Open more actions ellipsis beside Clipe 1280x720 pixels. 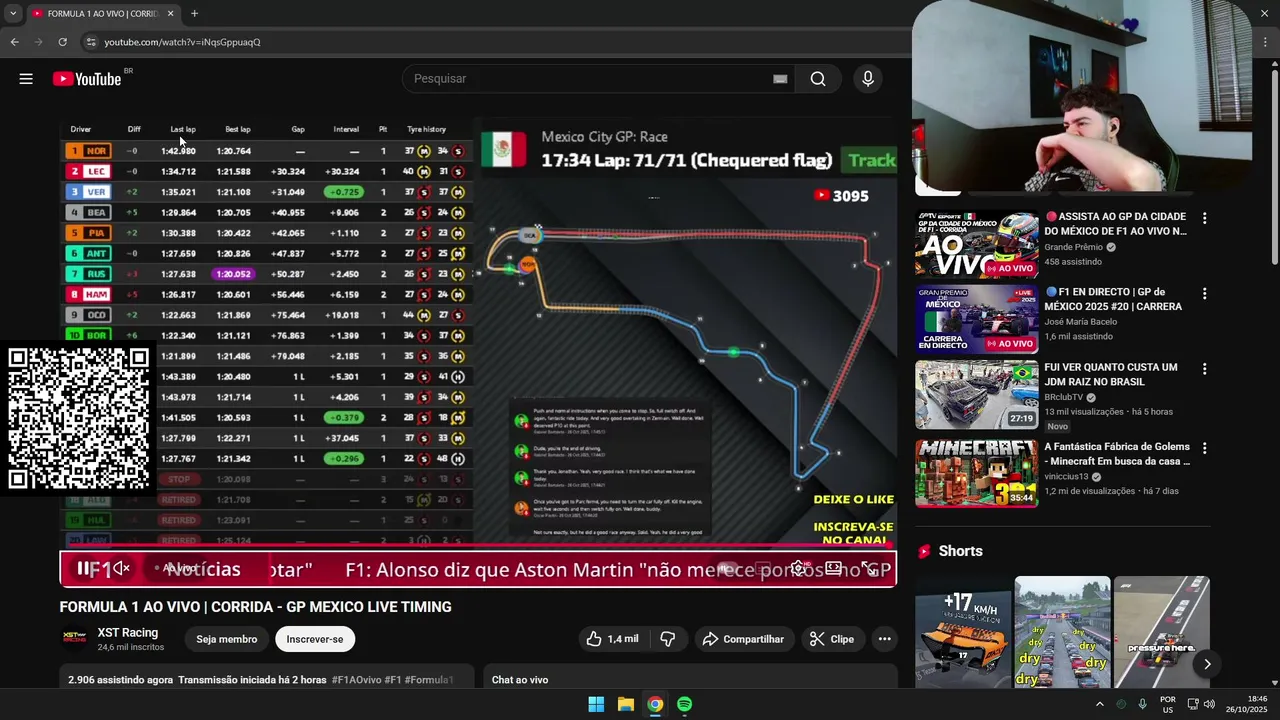coord(884,639)
